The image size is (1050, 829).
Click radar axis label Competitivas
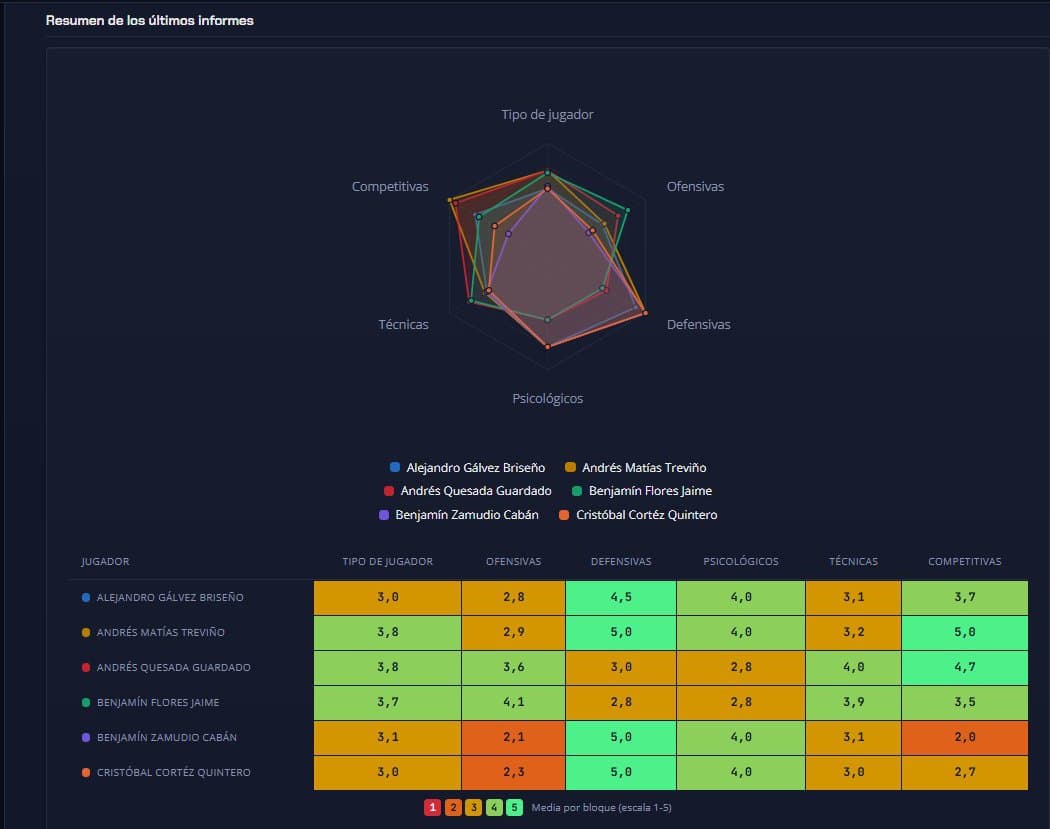click(390, 187)
